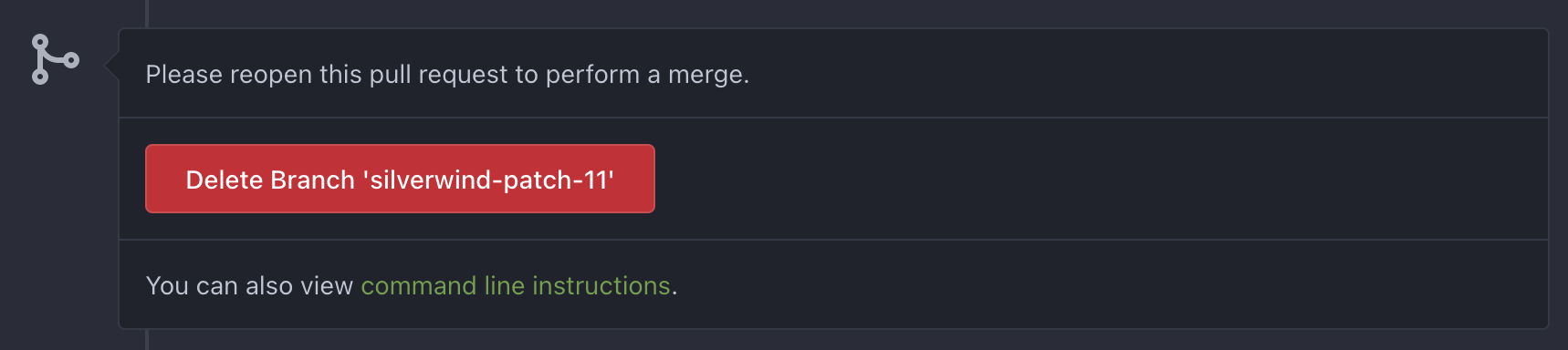This screenshot has height=350, width=1568.
Task: Click empty space right of the Delete Branch button
Action: click(x=1095, y=179)
